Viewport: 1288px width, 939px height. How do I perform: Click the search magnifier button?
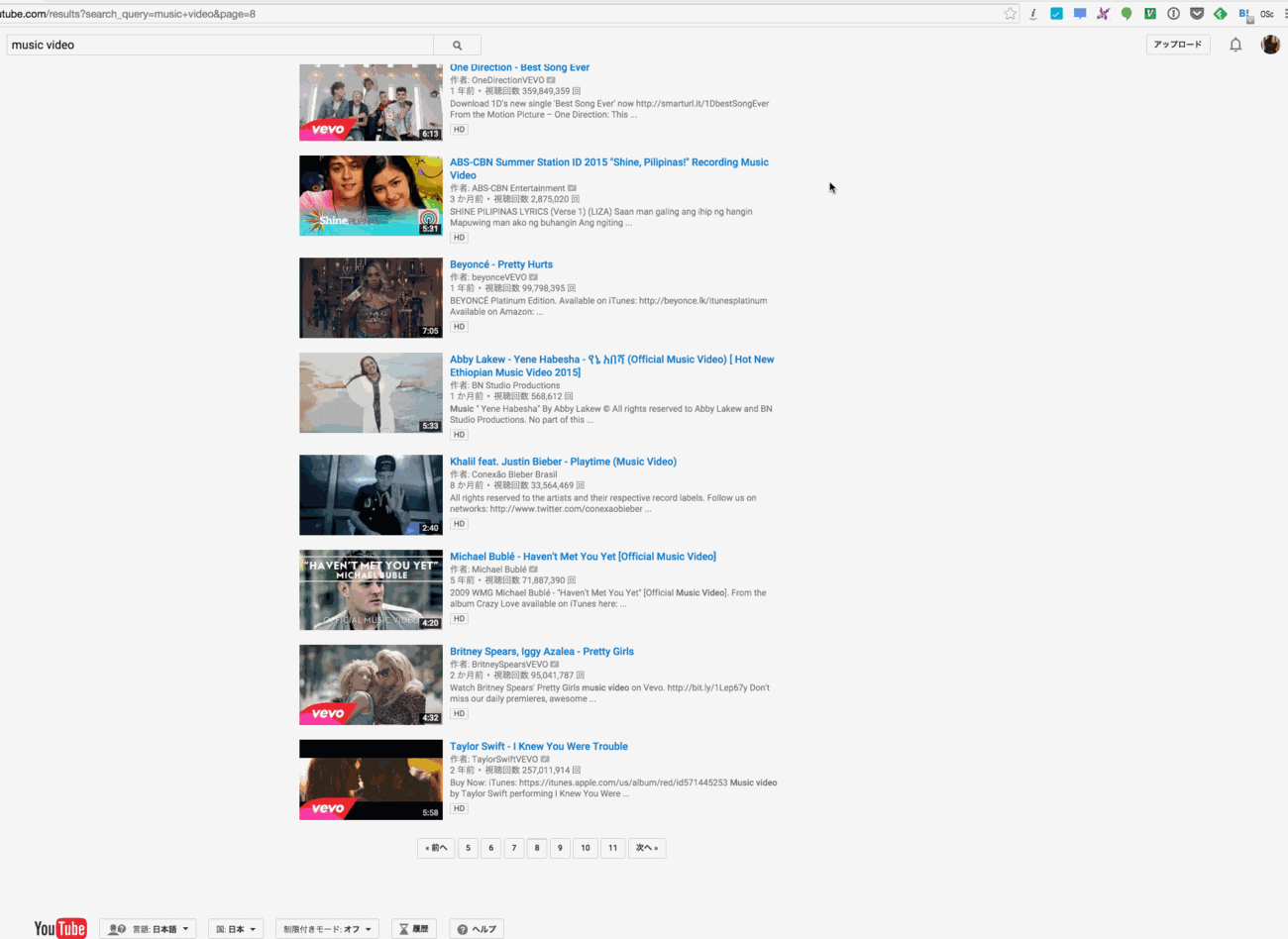(457, 45)
